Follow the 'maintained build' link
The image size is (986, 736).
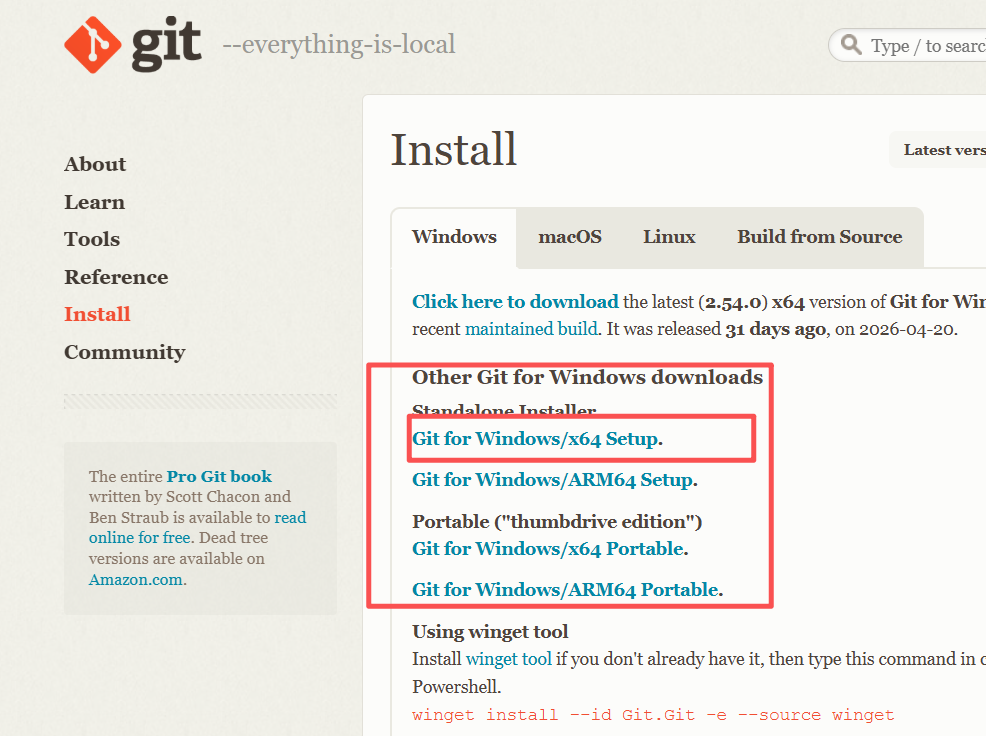click(x=531, y=329)
